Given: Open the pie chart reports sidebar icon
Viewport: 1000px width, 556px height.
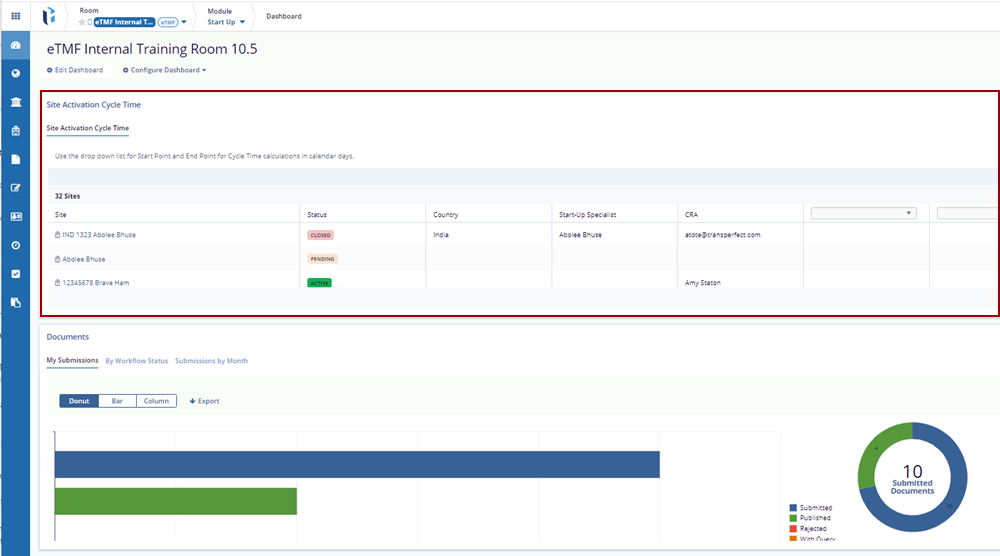Looking at the screenshot, I should tap(15, 74).
